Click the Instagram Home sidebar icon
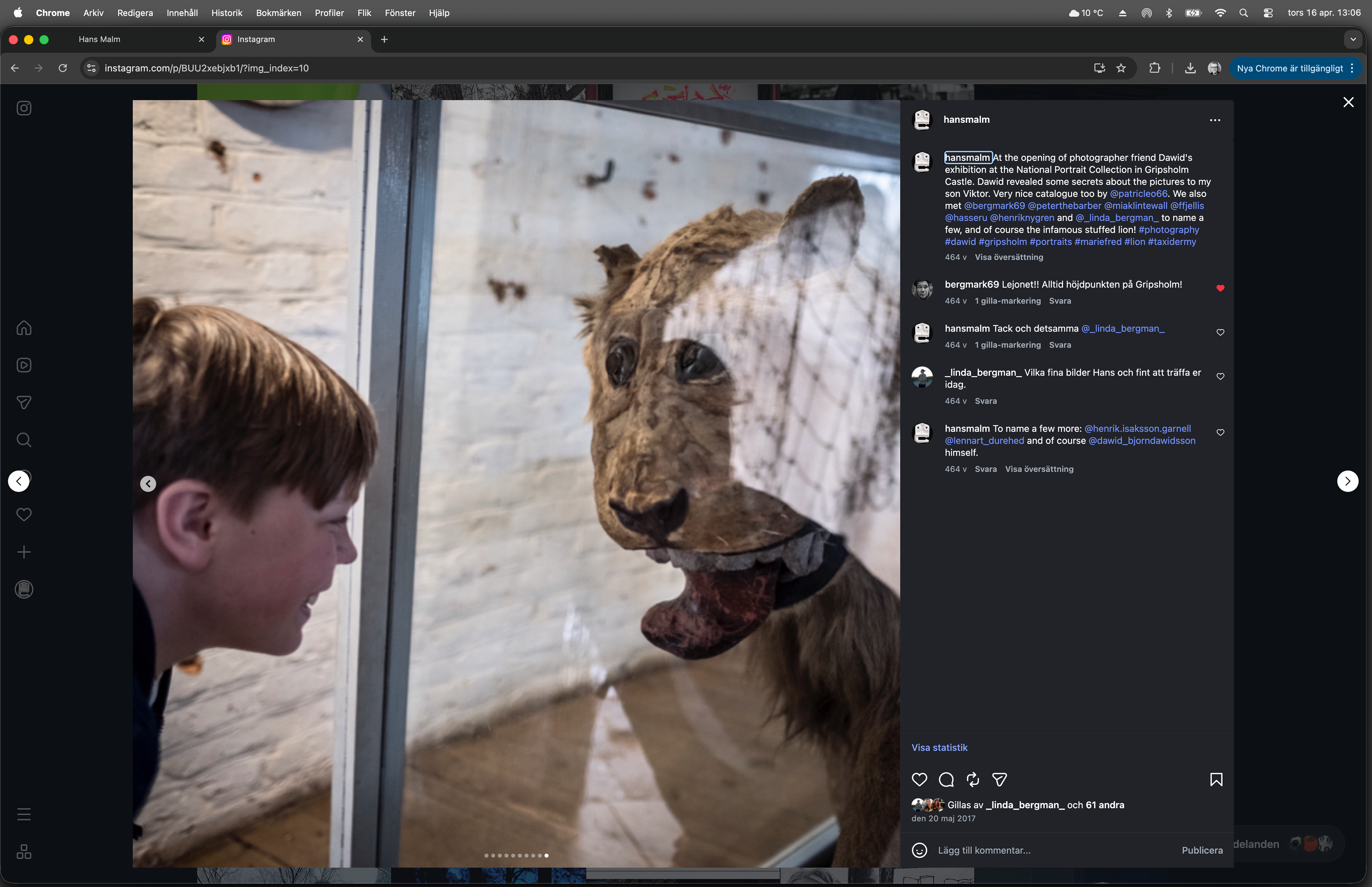This screenshot has height=887, width=1372. tap(24, 328)
